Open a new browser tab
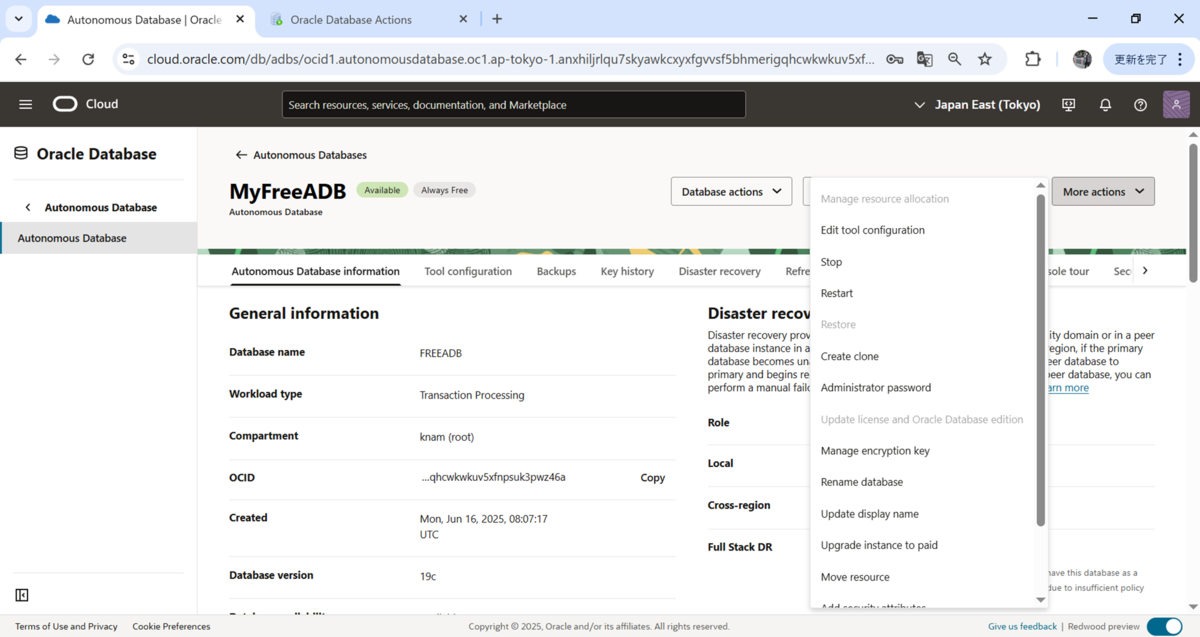This screenshot has width=1200, height=637. tap(497, 19)
